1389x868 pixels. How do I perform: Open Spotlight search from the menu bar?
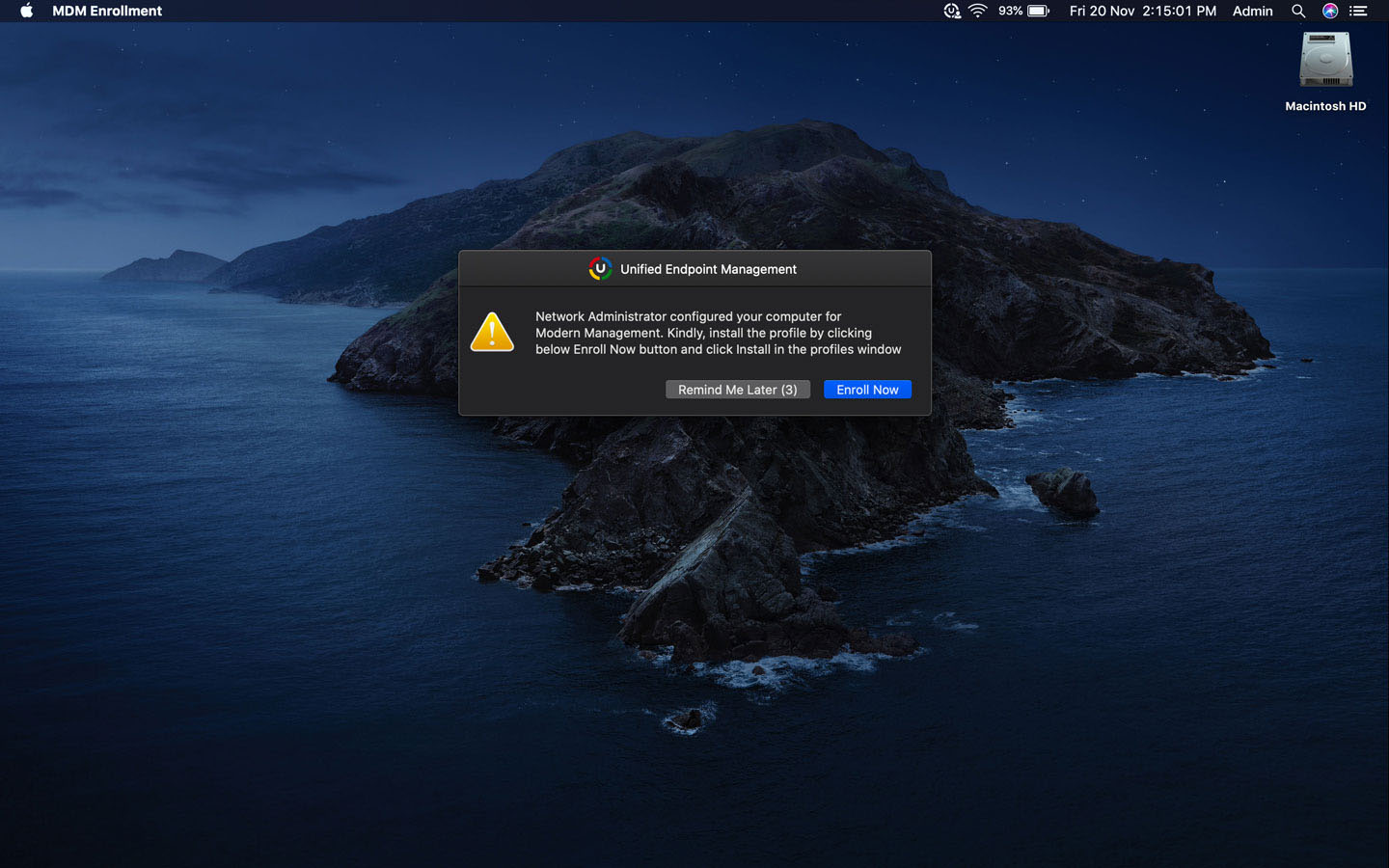click(x=1298, y=11)
